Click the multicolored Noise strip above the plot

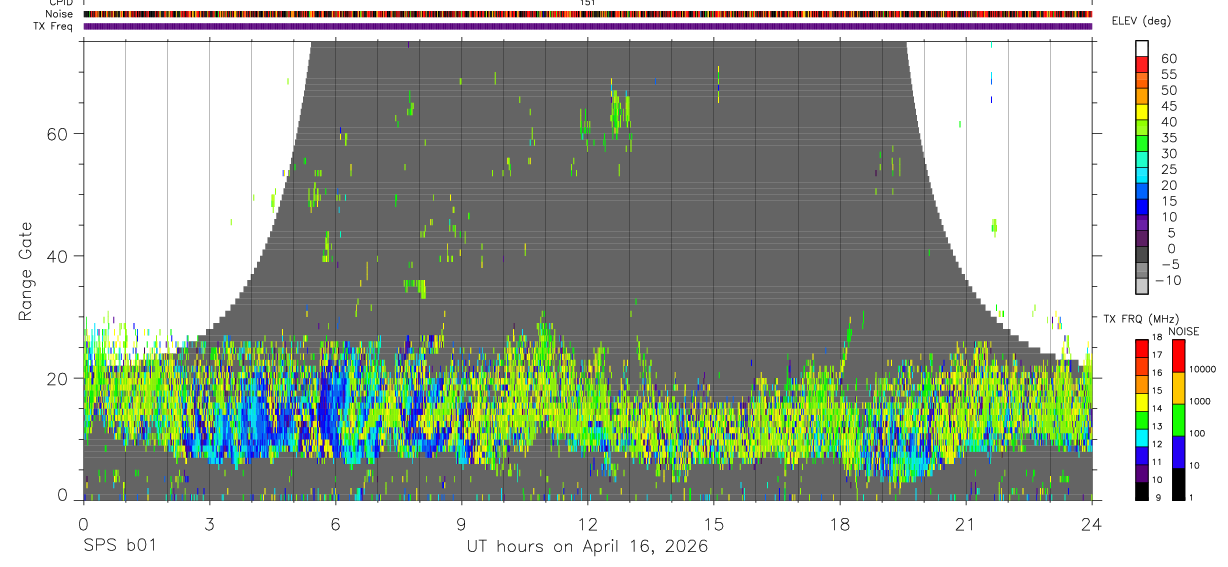click(587, 14)
